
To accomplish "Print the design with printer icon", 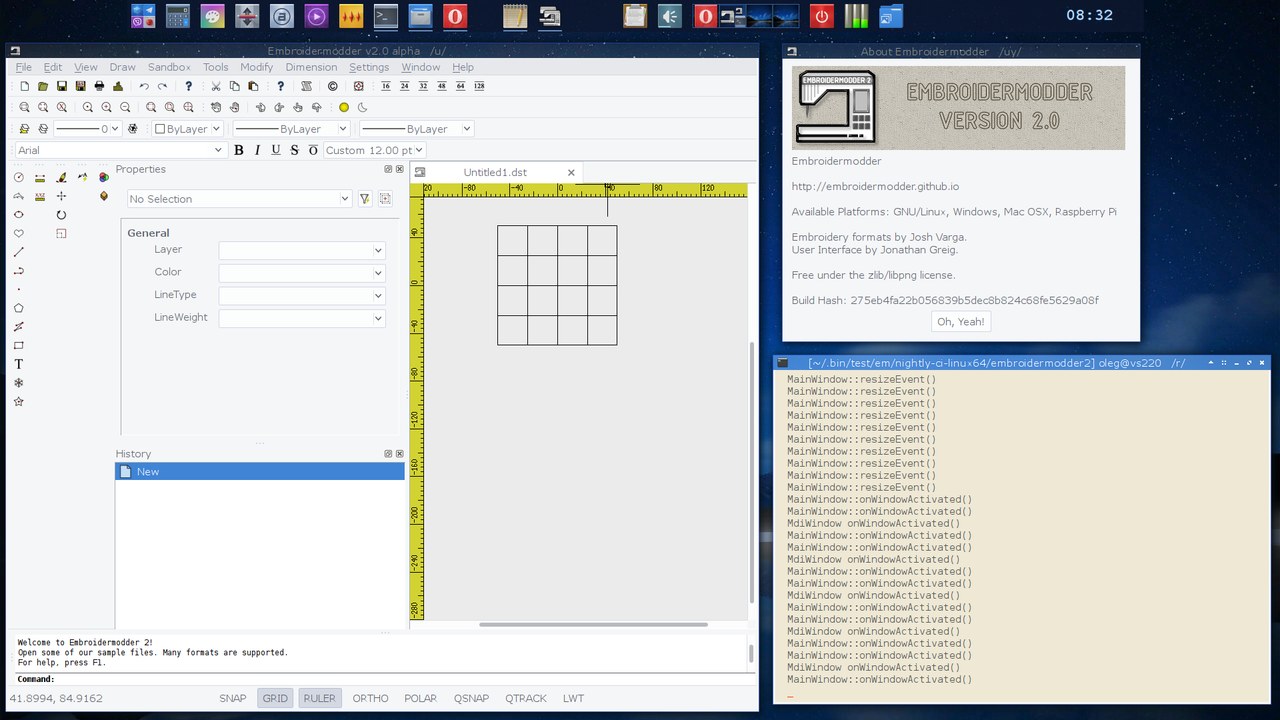I will pyautogui.click(x=99, y=87).
